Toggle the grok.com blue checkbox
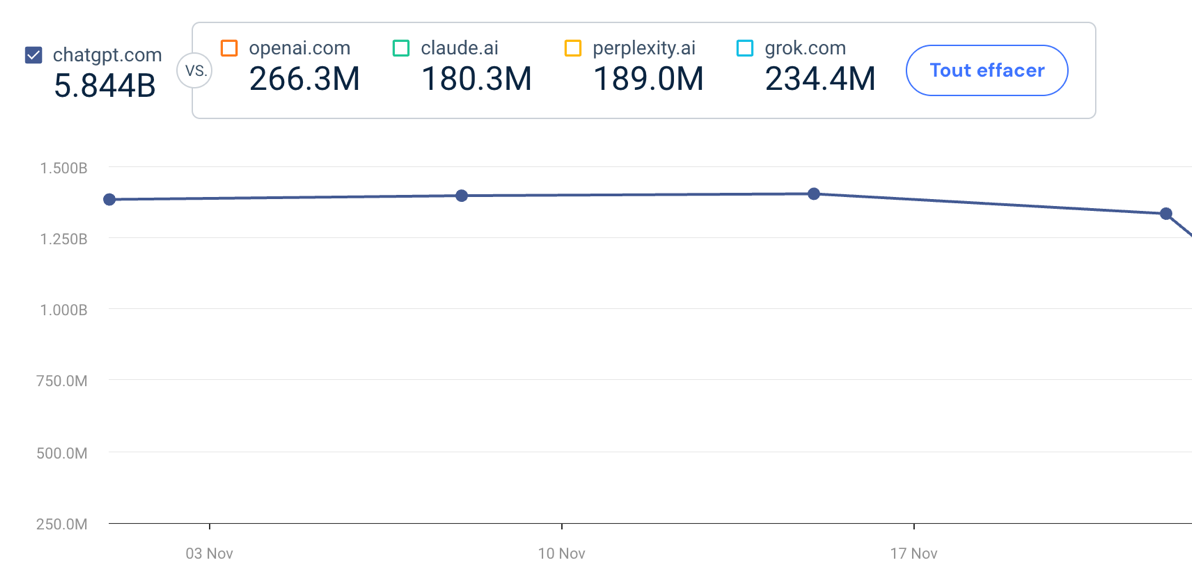This screenshot has height=579, width=1192. pos(745,48)
